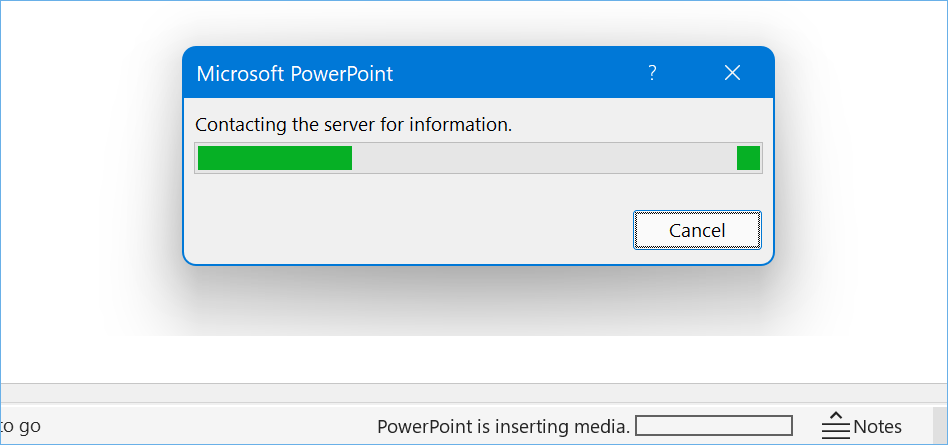This screenshot has width=948, height=445.
Task: Click the Cancel button in the dialog
Action: (x=697, y=230)
